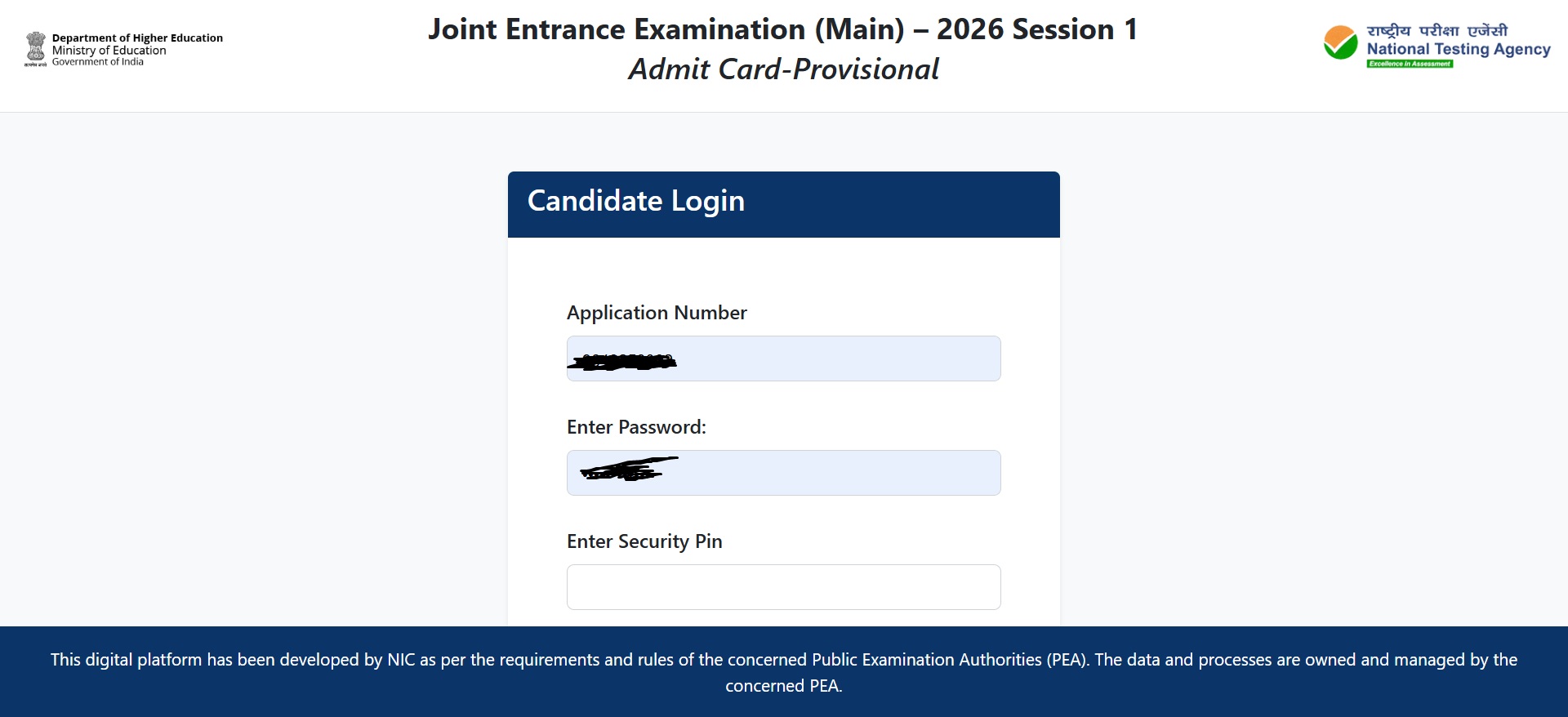Click the Application Number label

coord(657,312)
